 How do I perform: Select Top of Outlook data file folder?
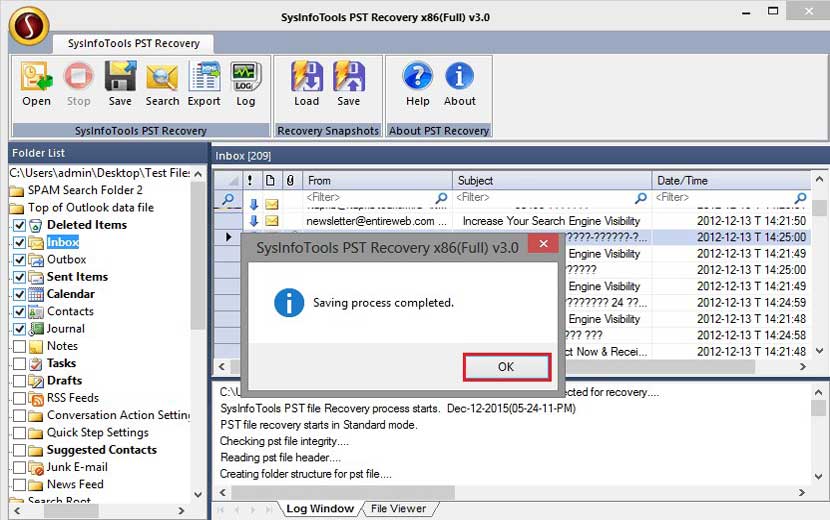click(x=91, y=208)
